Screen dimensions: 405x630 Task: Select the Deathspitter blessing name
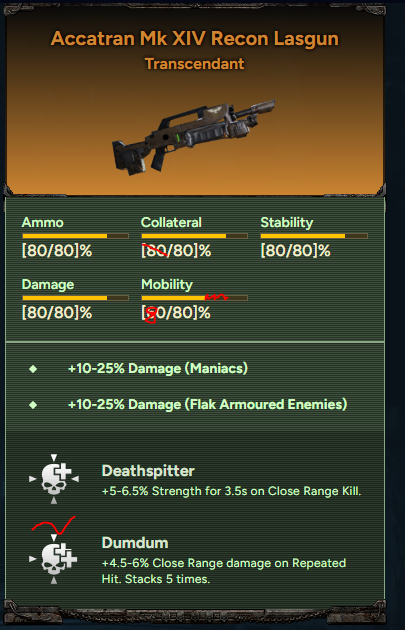pyautogui.click(x=148, y=471)
